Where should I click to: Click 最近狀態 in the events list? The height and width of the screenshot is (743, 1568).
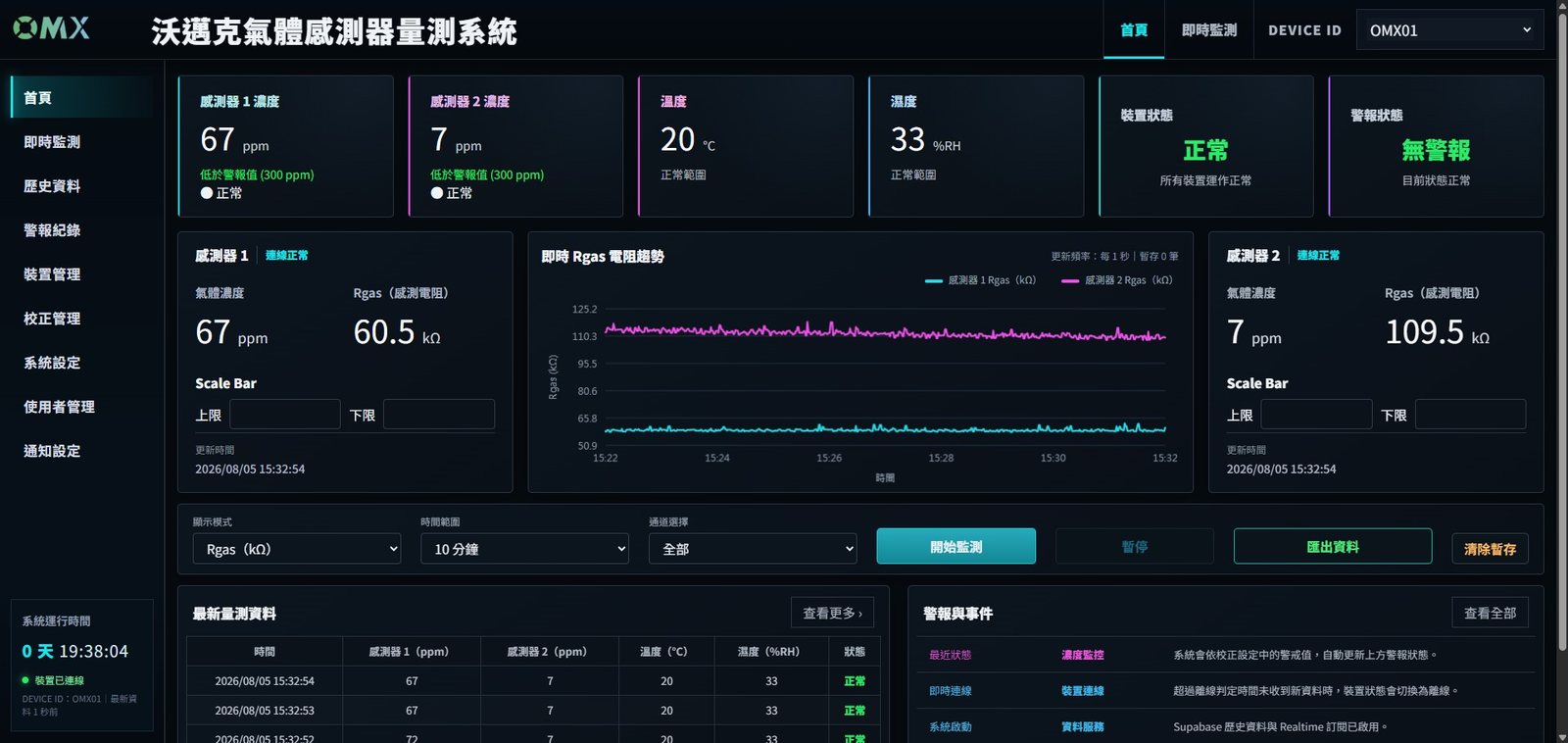click(x=951, y=655)
